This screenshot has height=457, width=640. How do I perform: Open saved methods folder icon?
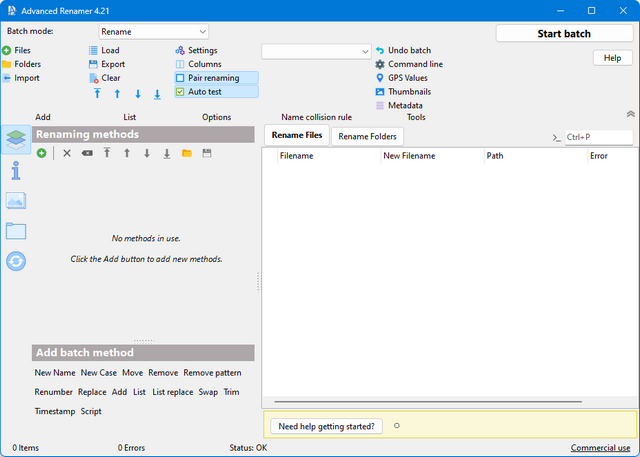187,153
